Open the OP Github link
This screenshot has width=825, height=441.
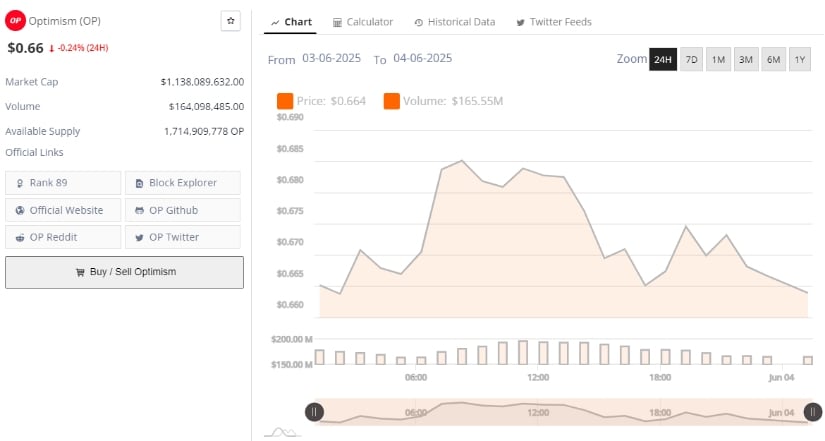183,210
